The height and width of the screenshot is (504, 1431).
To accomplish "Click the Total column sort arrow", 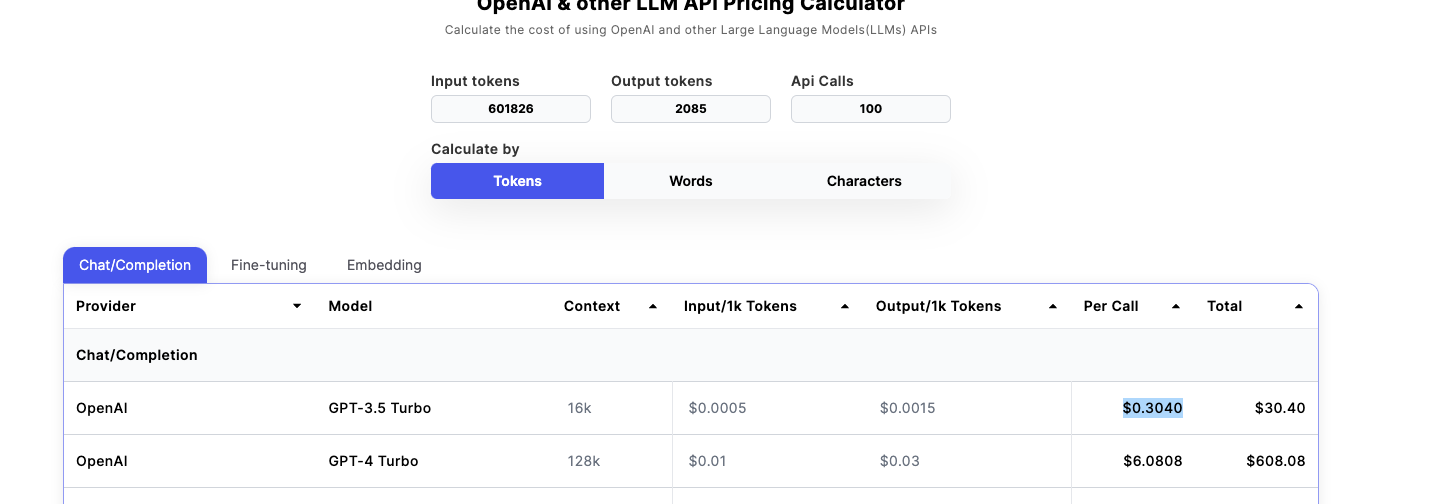I will (x=1299, y=306).
